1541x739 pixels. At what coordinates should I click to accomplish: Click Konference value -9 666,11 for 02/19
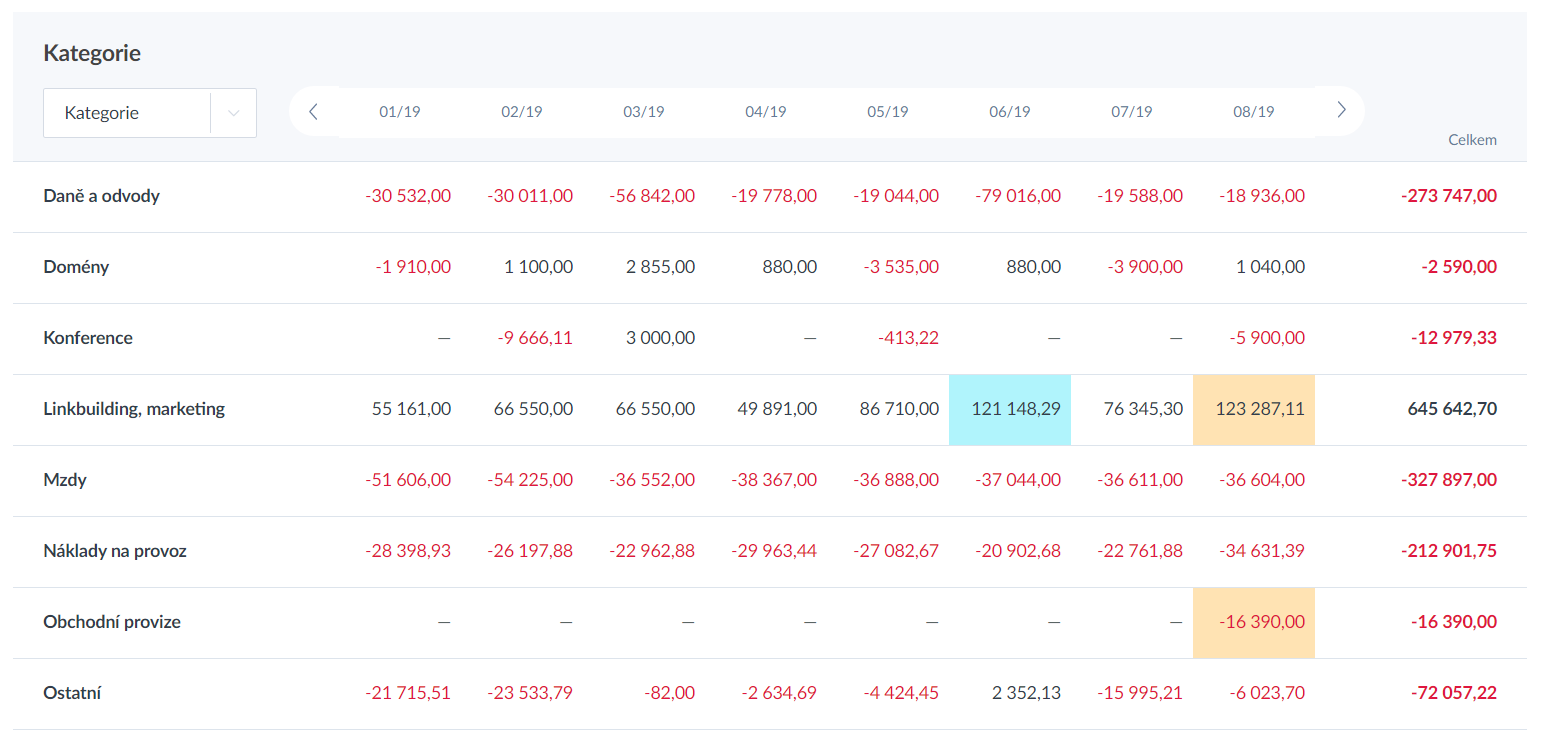[x=535, y=338]
